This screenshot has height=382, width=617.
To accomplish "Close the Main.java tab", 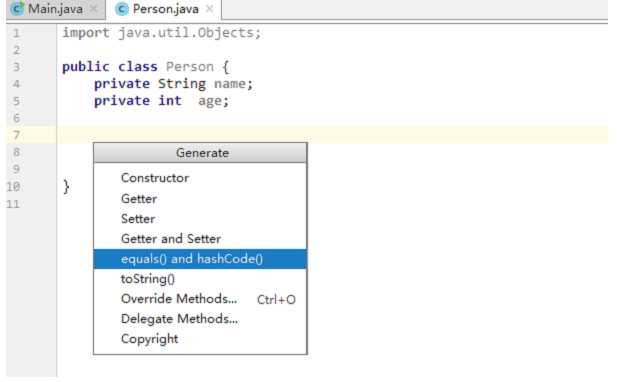I will tap(94, 9).
